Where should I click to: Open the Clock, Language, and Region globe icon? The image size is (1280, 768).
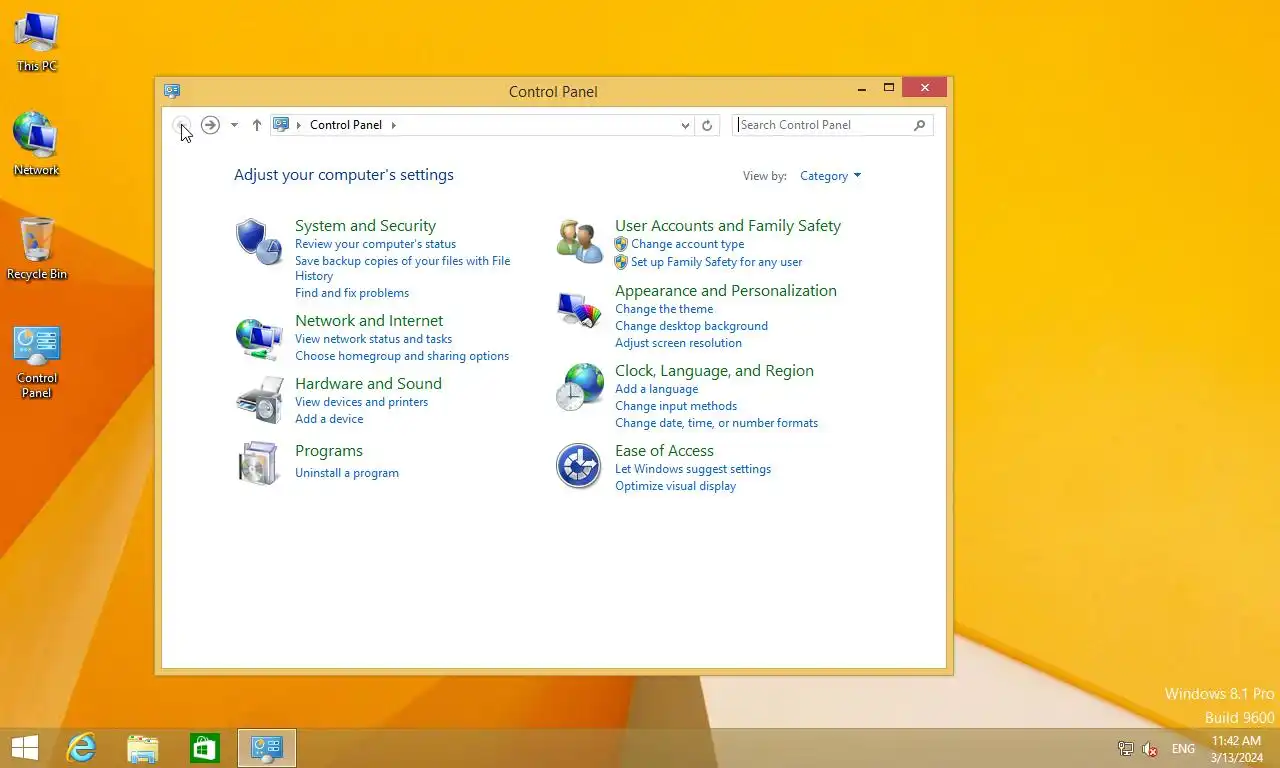coord(579,387)
